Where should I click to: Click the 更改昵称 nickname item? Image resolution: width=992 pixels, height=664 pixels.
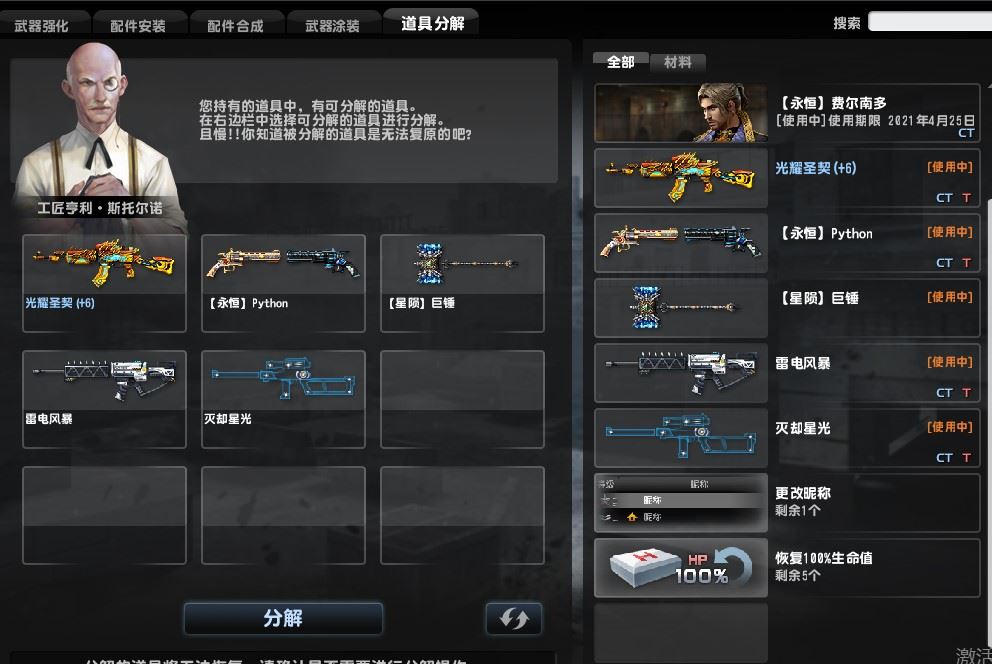pyautogui.click(x=787, y=503)
